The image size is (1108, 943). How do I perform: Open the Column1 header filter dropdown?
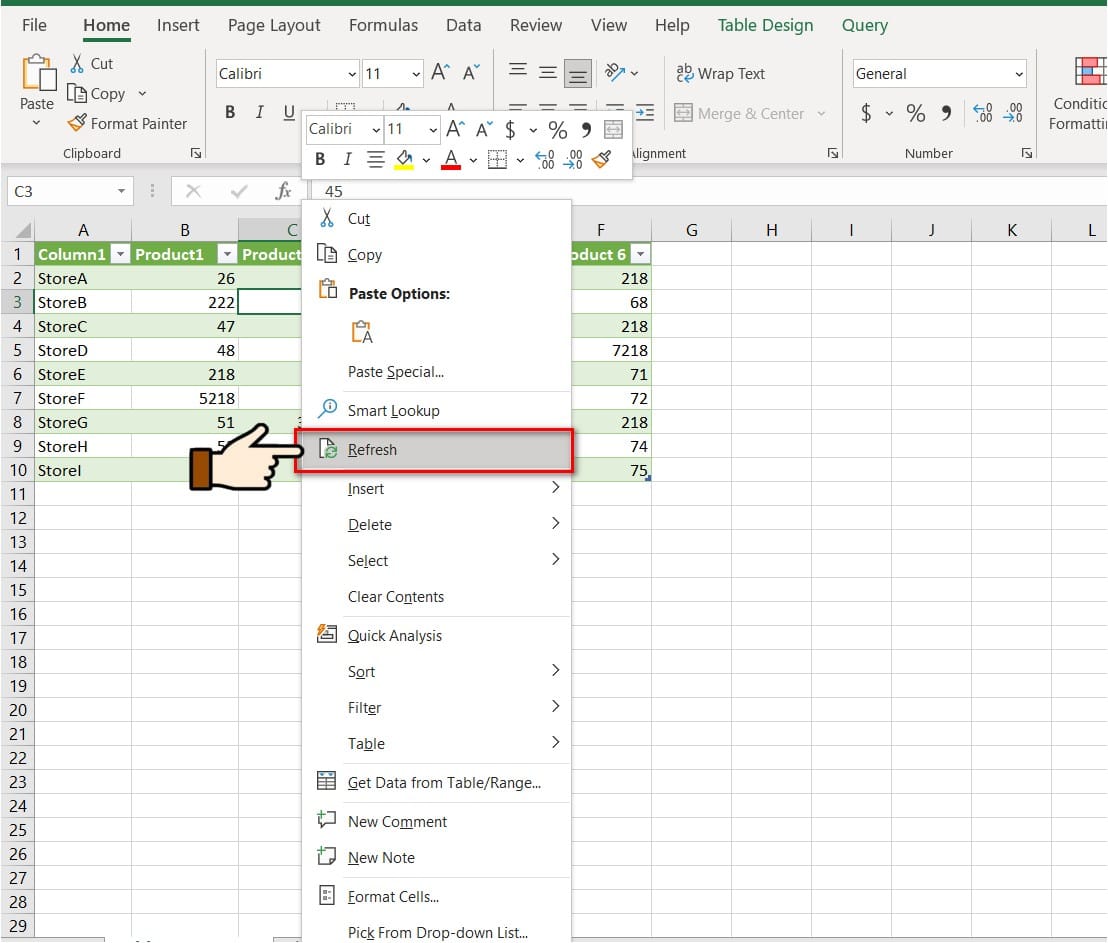121,254
